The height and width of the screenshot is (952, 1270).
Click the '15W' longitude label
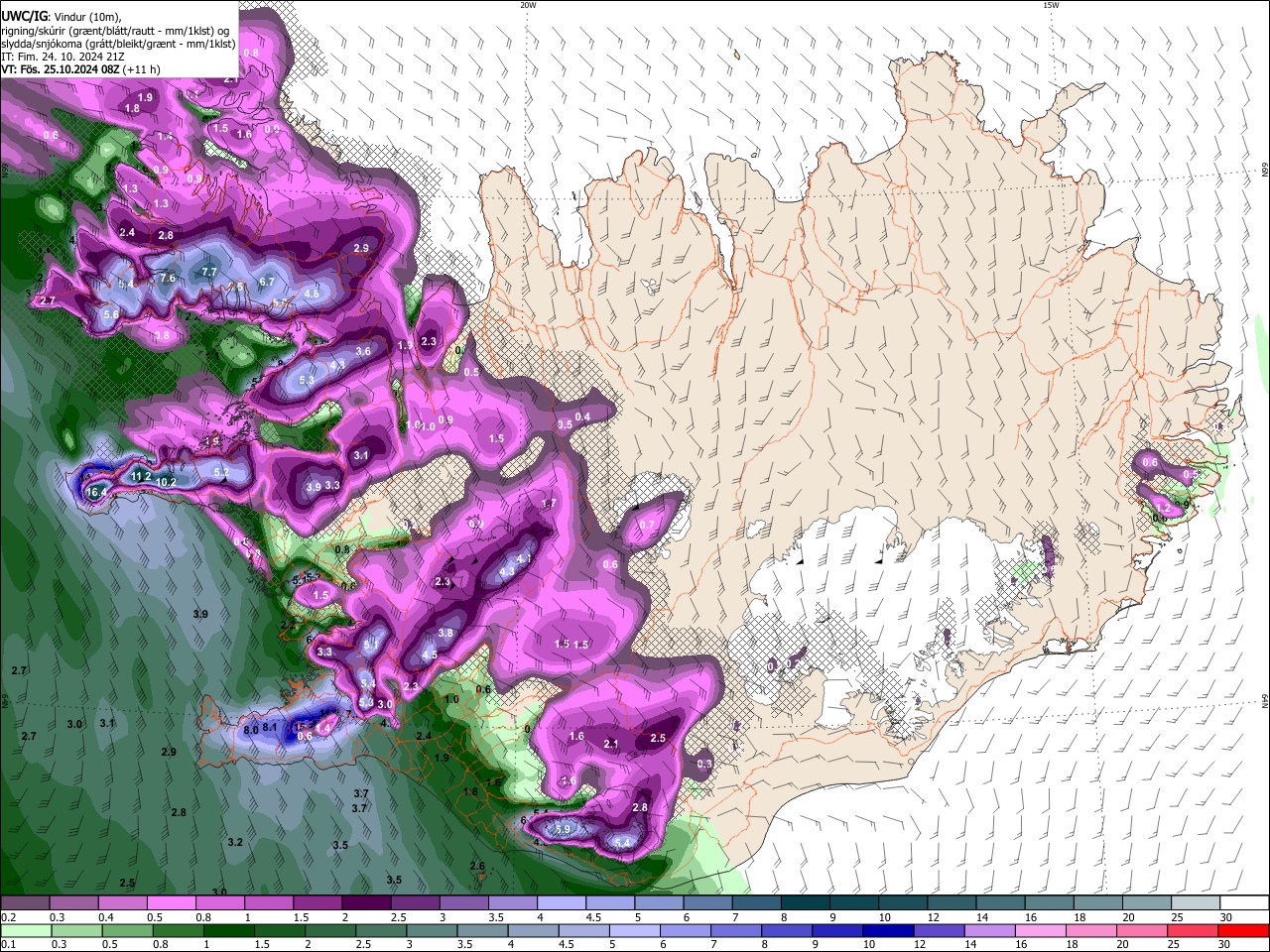(x=1051, y=5)
